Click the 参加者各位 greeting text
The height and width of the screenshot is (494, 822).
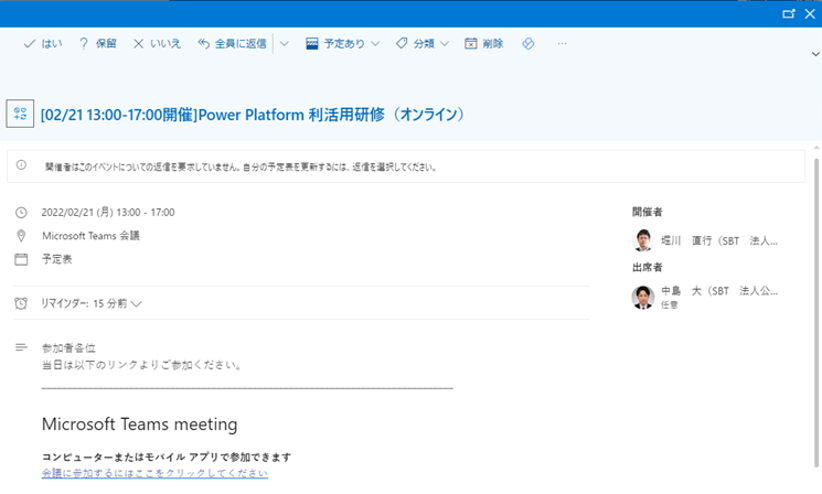[69, 348]
